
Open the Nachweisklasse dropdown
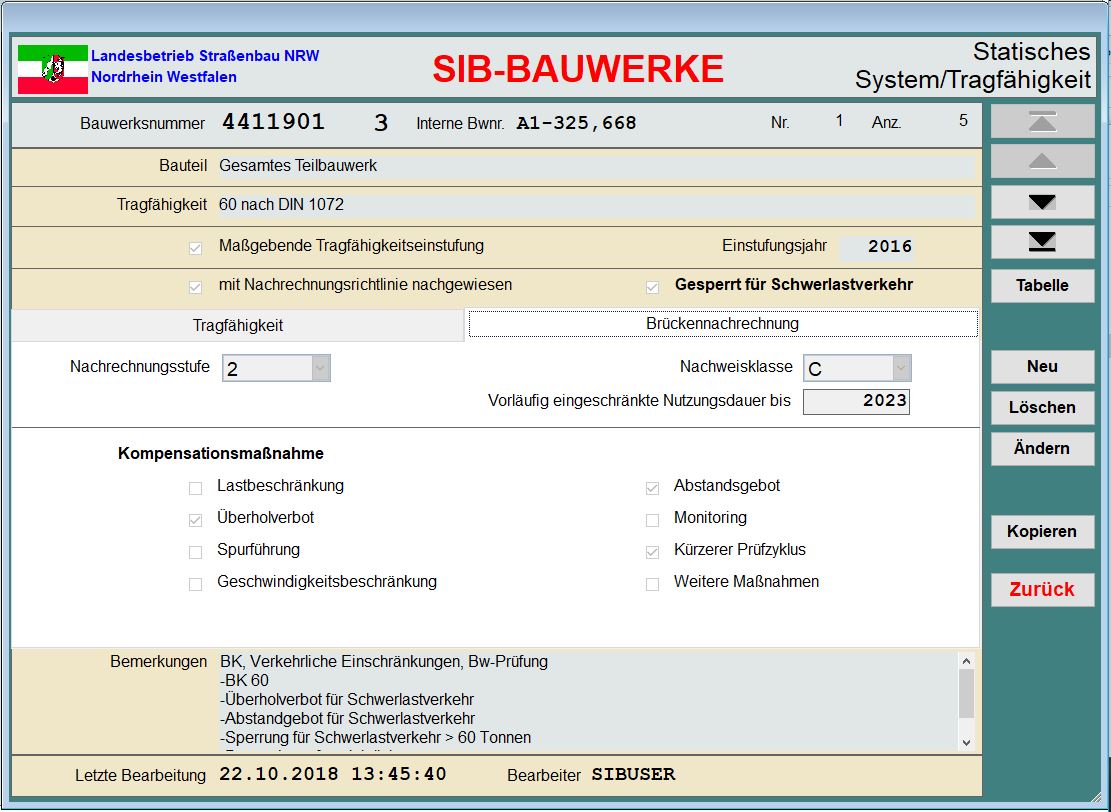[901, 368]
